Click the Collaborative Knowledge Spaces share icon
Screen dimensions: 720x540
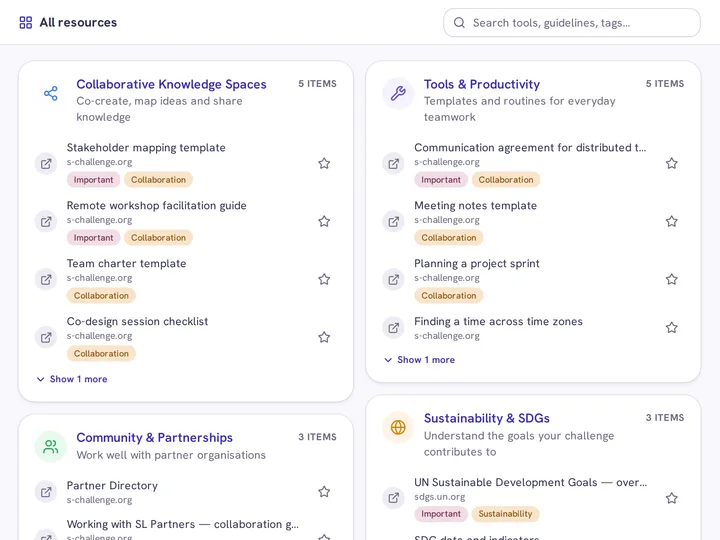(51, 94)
